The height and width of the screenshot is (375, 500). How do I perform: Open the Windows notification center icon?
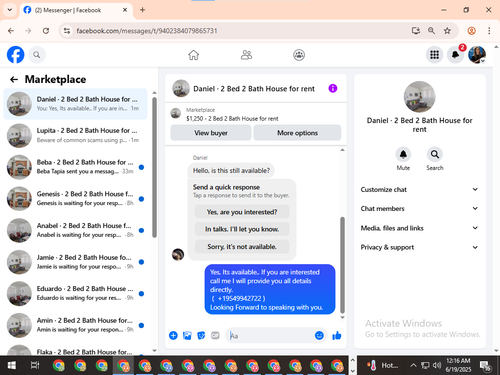click(485, 366)
